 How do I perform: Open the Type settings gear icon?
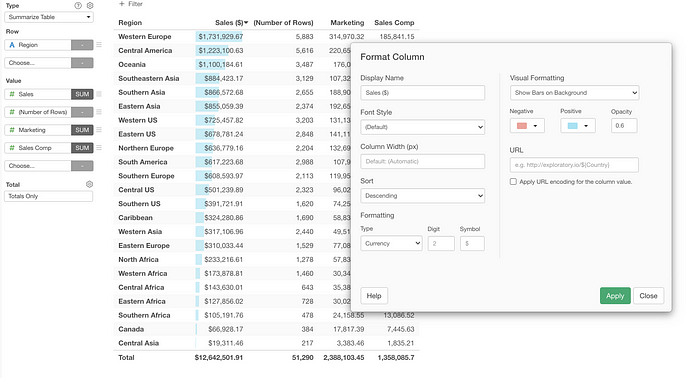[90, 5]
